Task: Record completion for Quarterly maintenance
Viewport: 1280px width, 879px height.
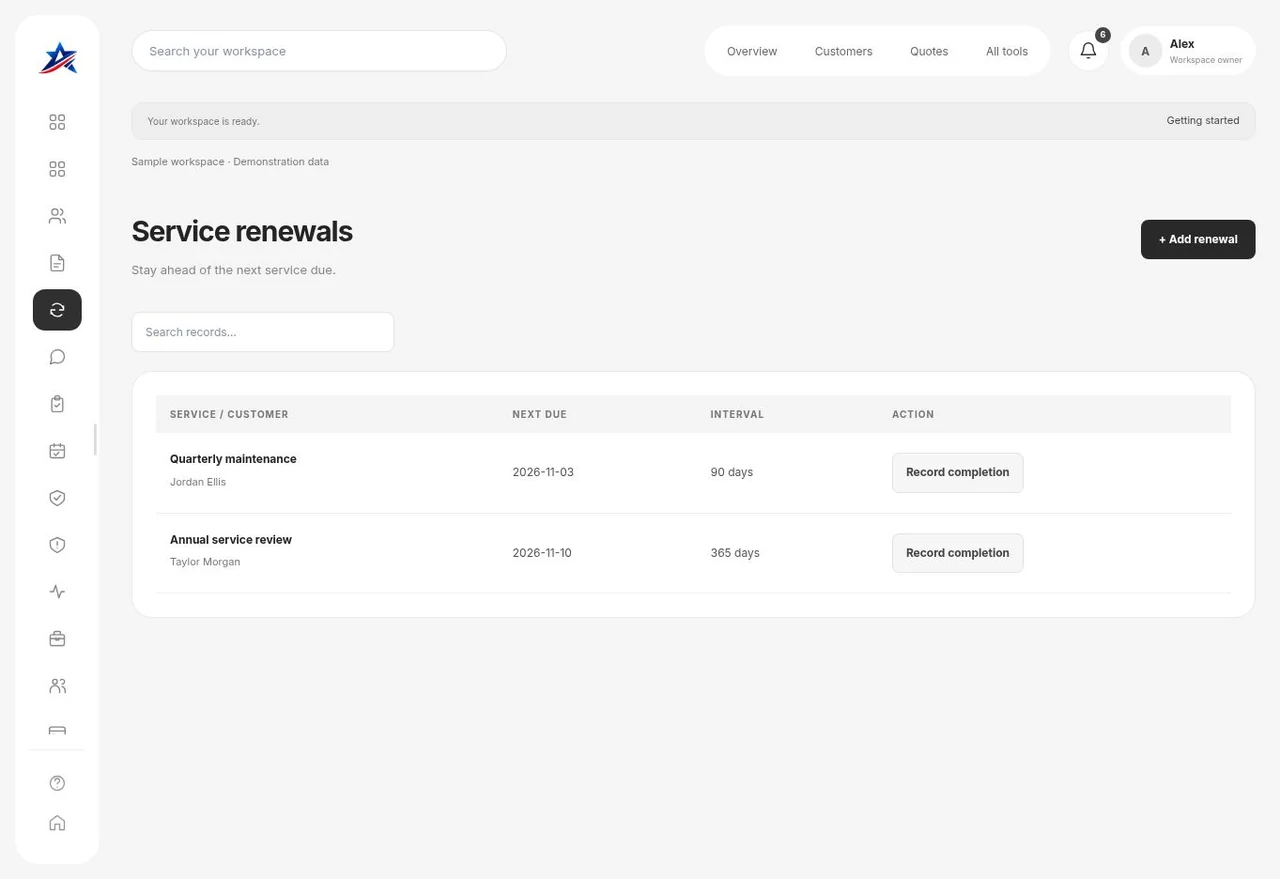Action: tap(957, 472)
